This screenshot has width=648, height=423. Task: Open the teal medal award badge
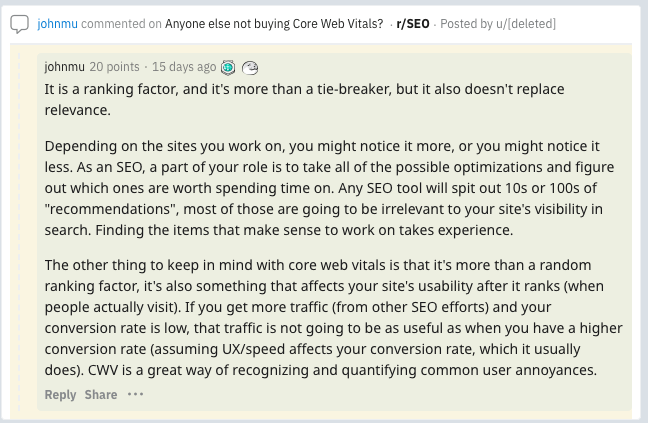point(228,67)
